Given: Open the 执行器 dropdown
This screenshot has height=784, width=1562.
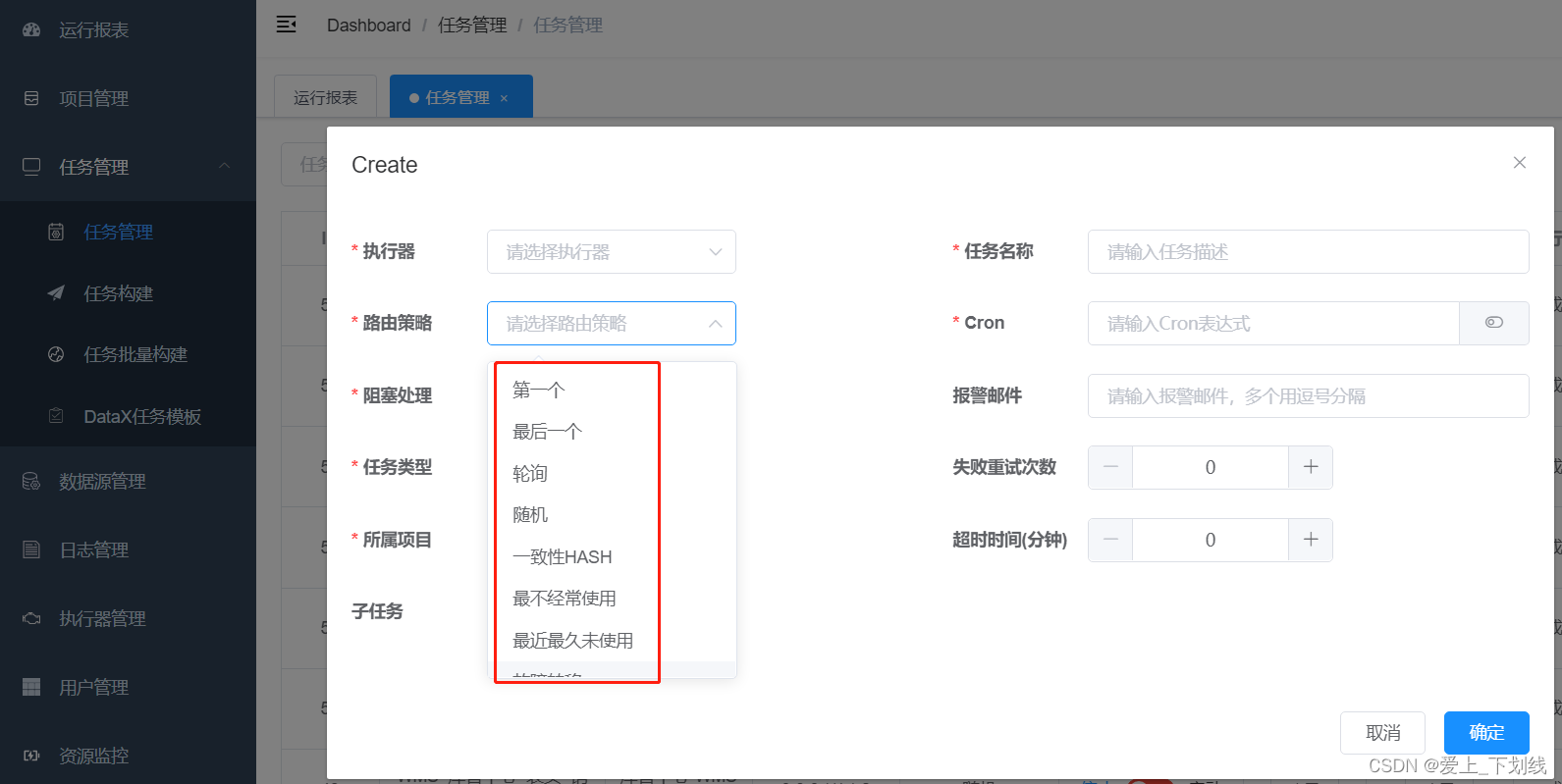Looking at the screenshot, I should (612, 251).
